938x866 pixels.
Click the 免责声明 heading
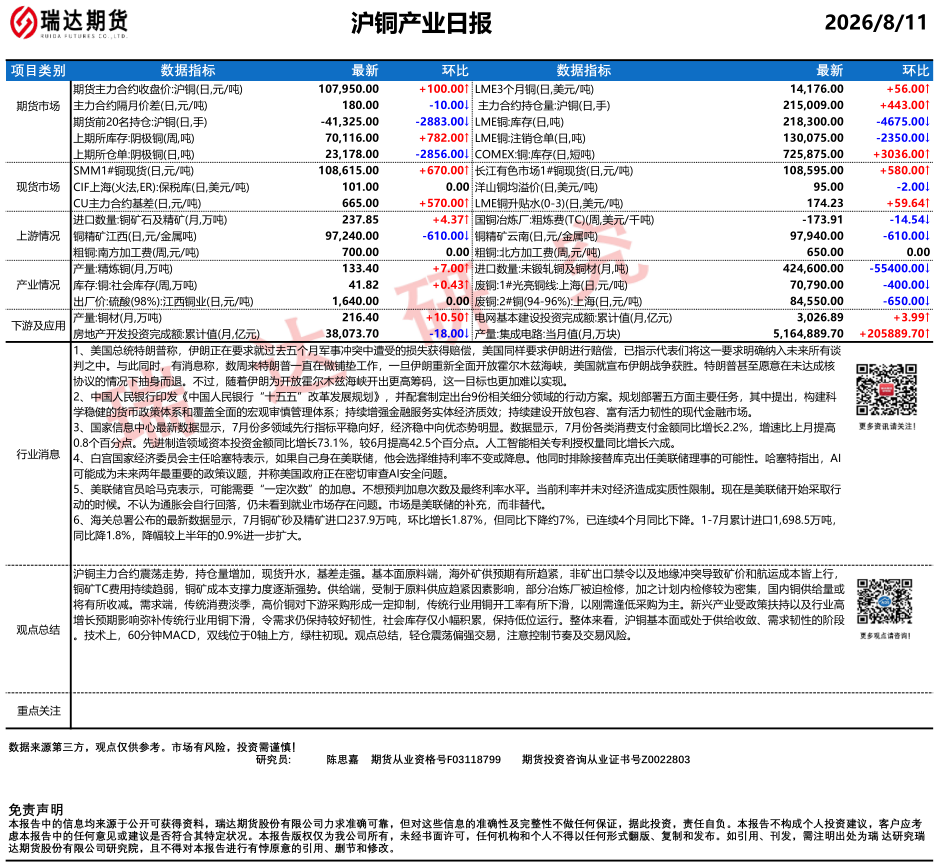tap(36, 810)
